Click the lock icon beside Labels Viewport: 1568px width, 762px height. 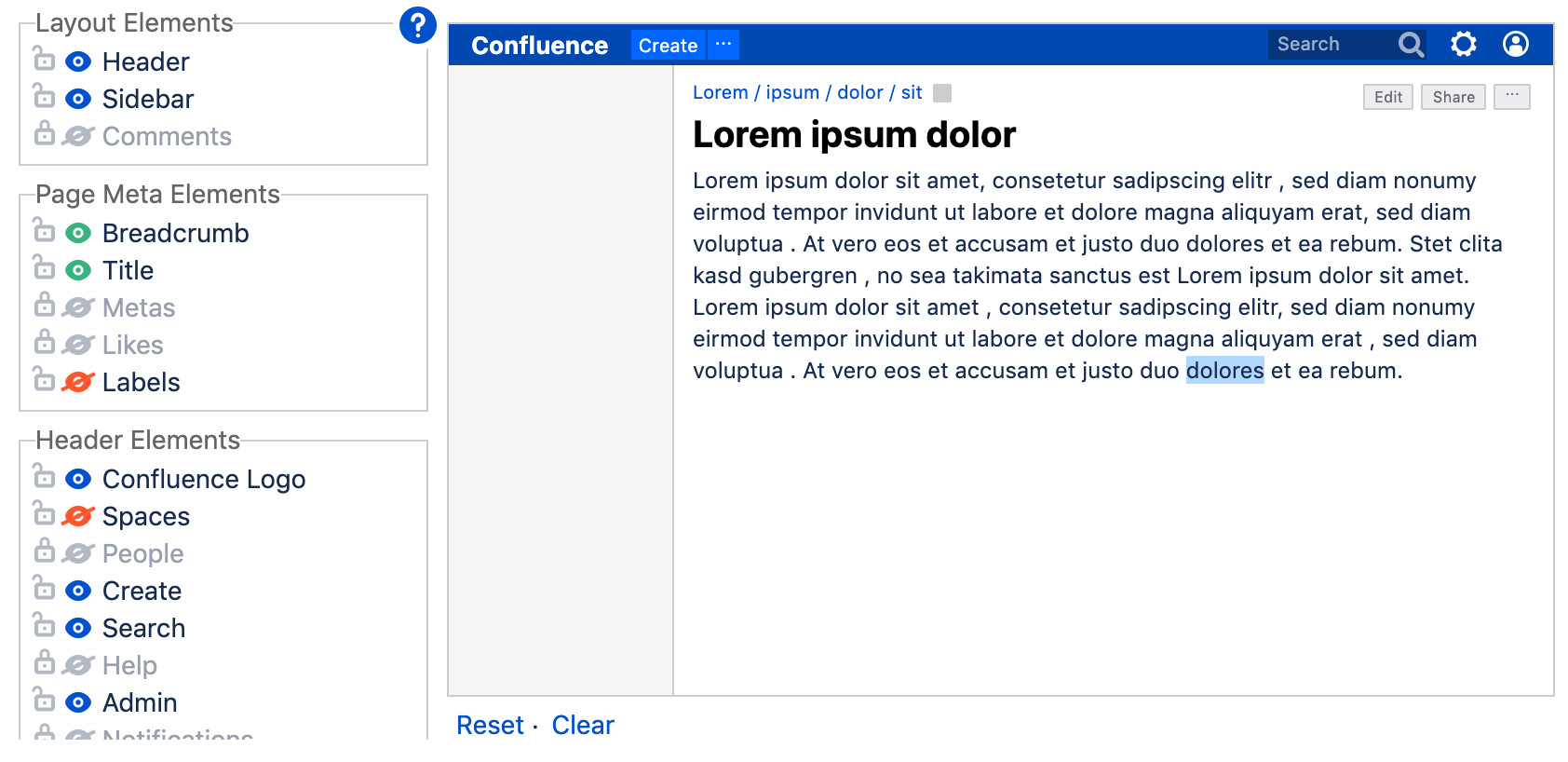coord(44,381)
